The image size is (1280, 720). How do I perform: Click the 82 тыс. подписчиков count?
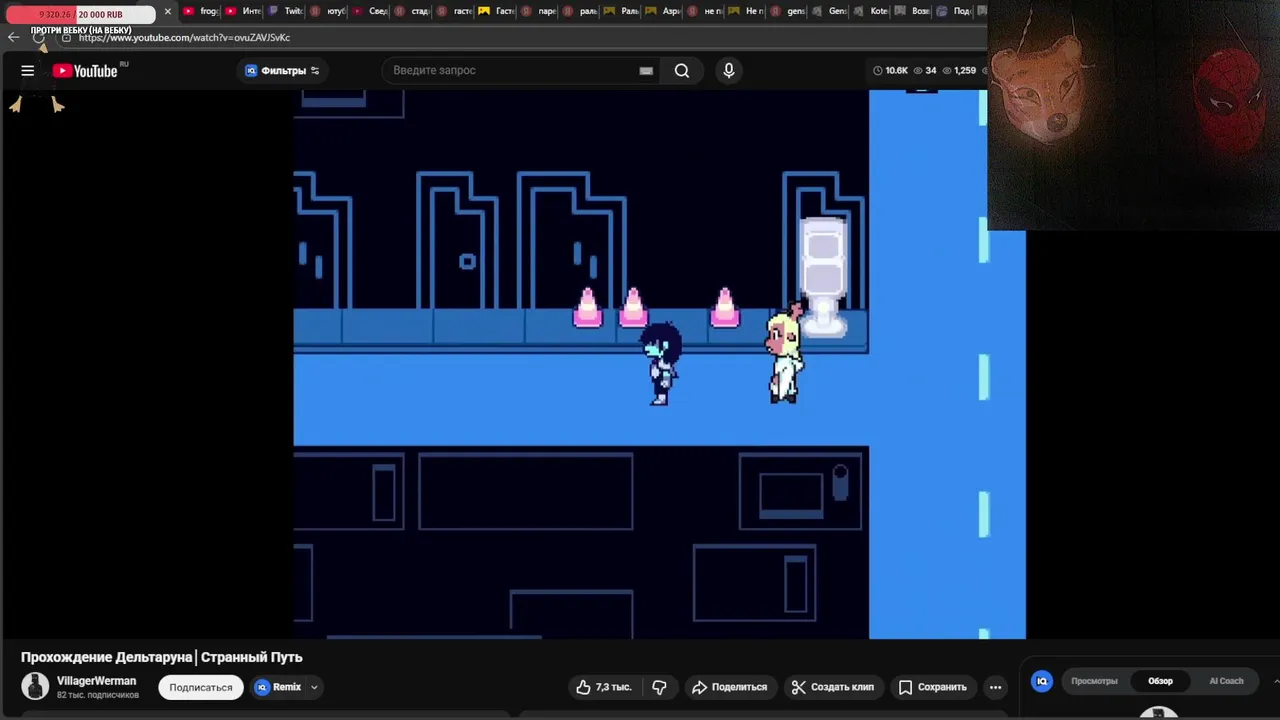[x=98, y=695]
